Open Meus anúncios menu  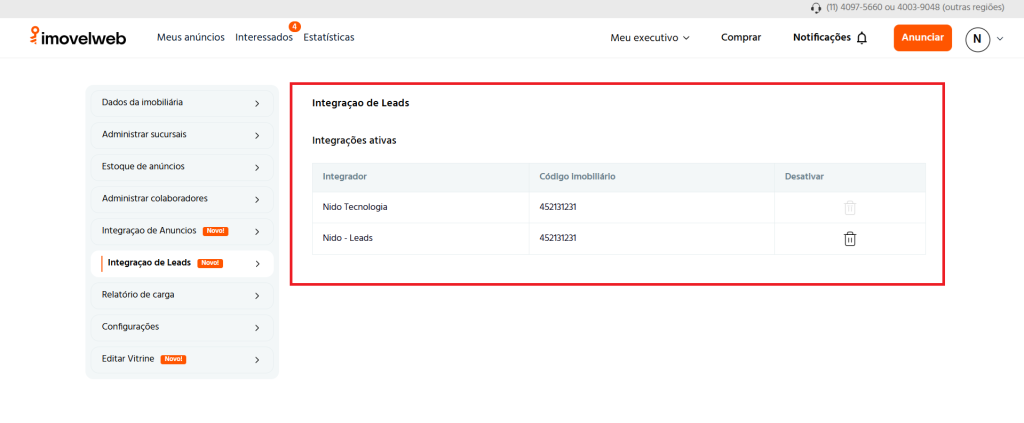(192, 38)
